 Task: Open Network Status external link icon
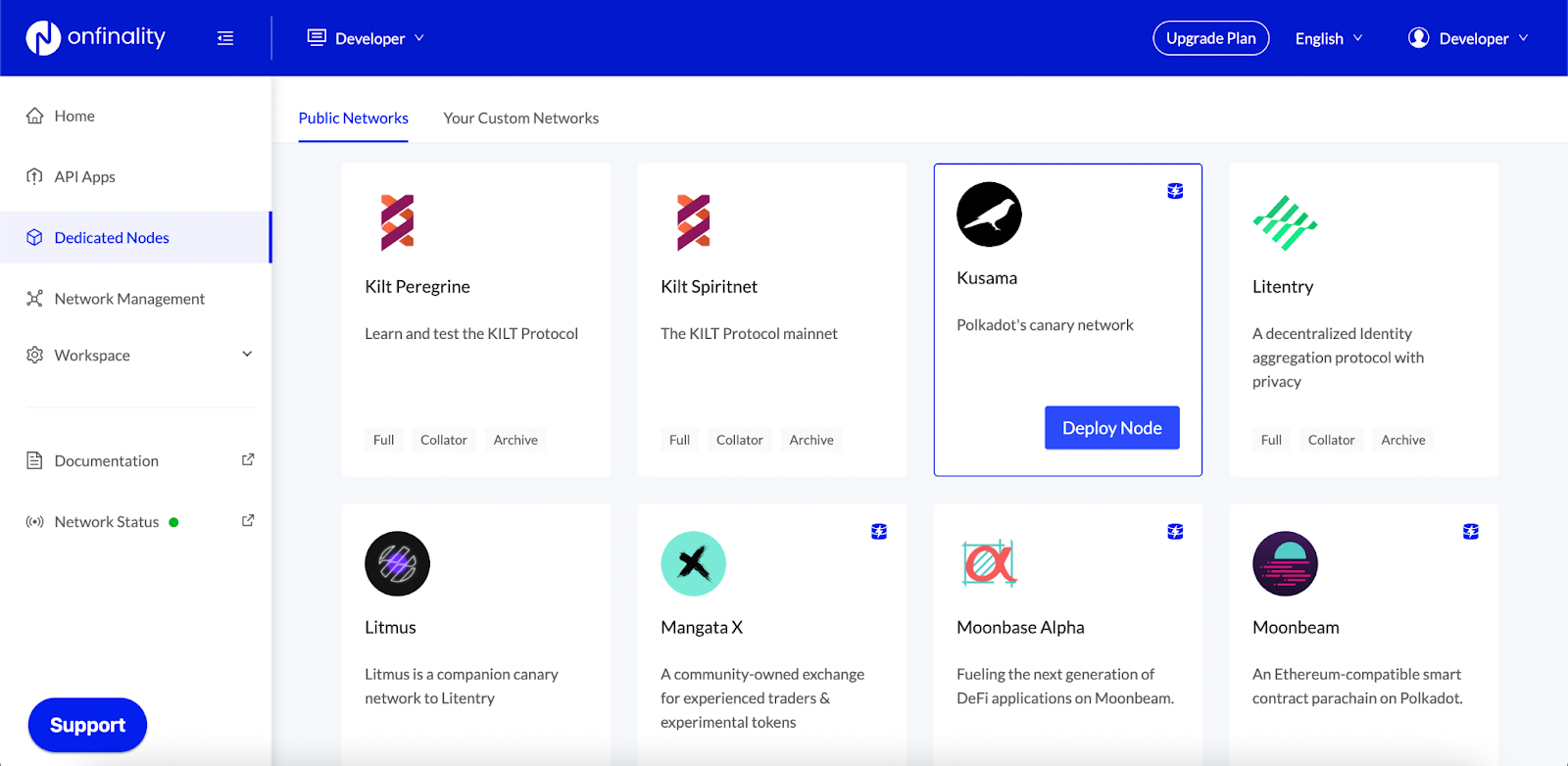[x=248, y=520]
